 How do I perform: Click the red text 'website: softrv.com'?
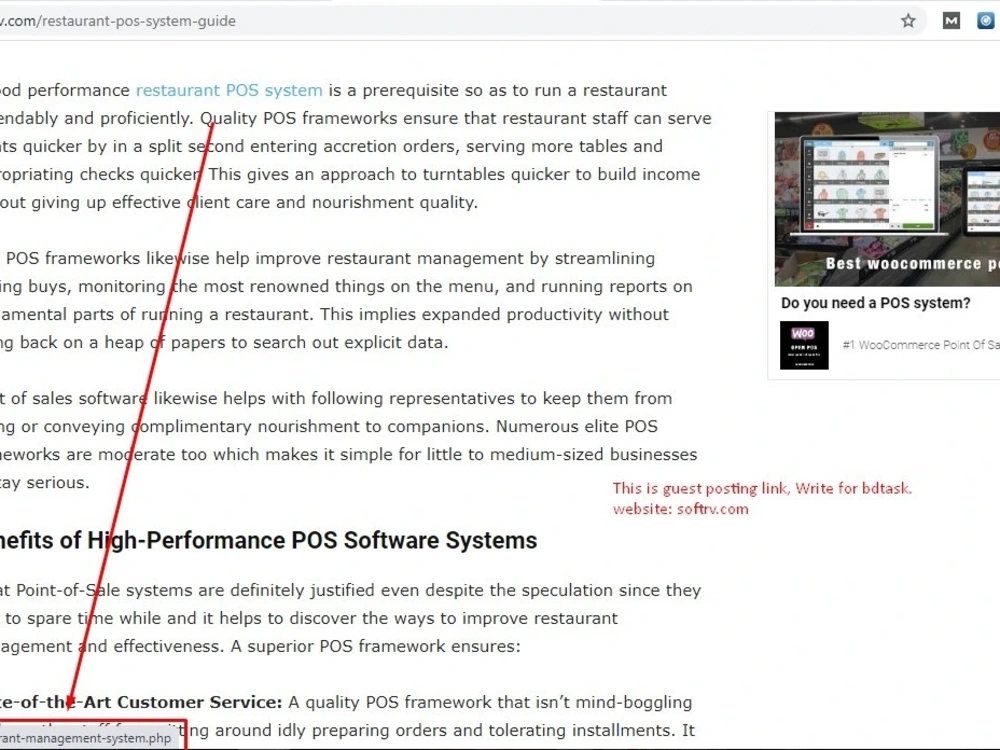680,509
